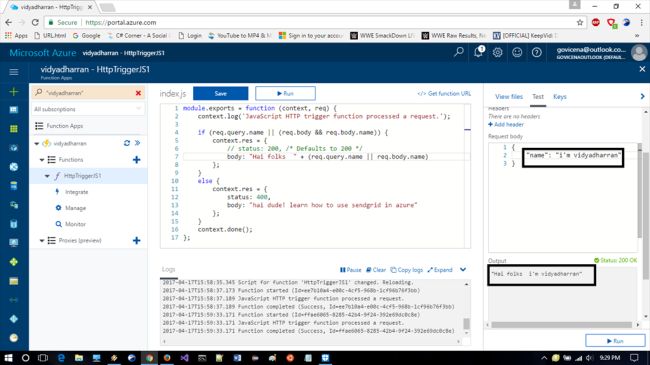Click in the function app search field

pyautogui.click(x=88, y=93)
